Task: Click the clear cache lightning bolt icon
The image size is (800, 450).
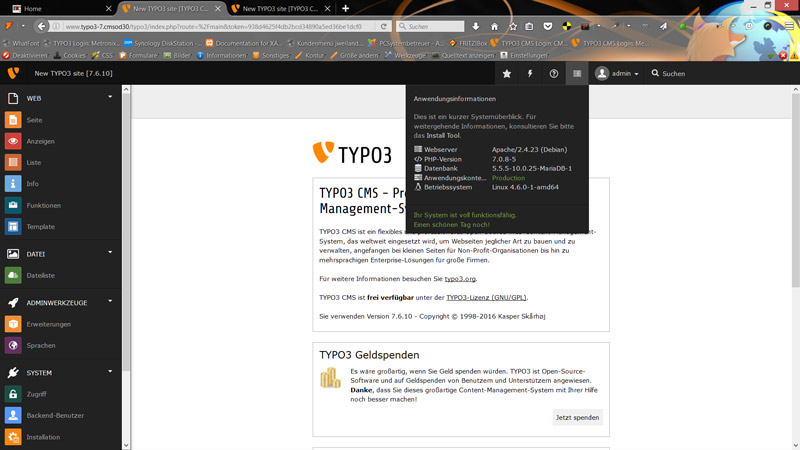Action: point(530,73)
